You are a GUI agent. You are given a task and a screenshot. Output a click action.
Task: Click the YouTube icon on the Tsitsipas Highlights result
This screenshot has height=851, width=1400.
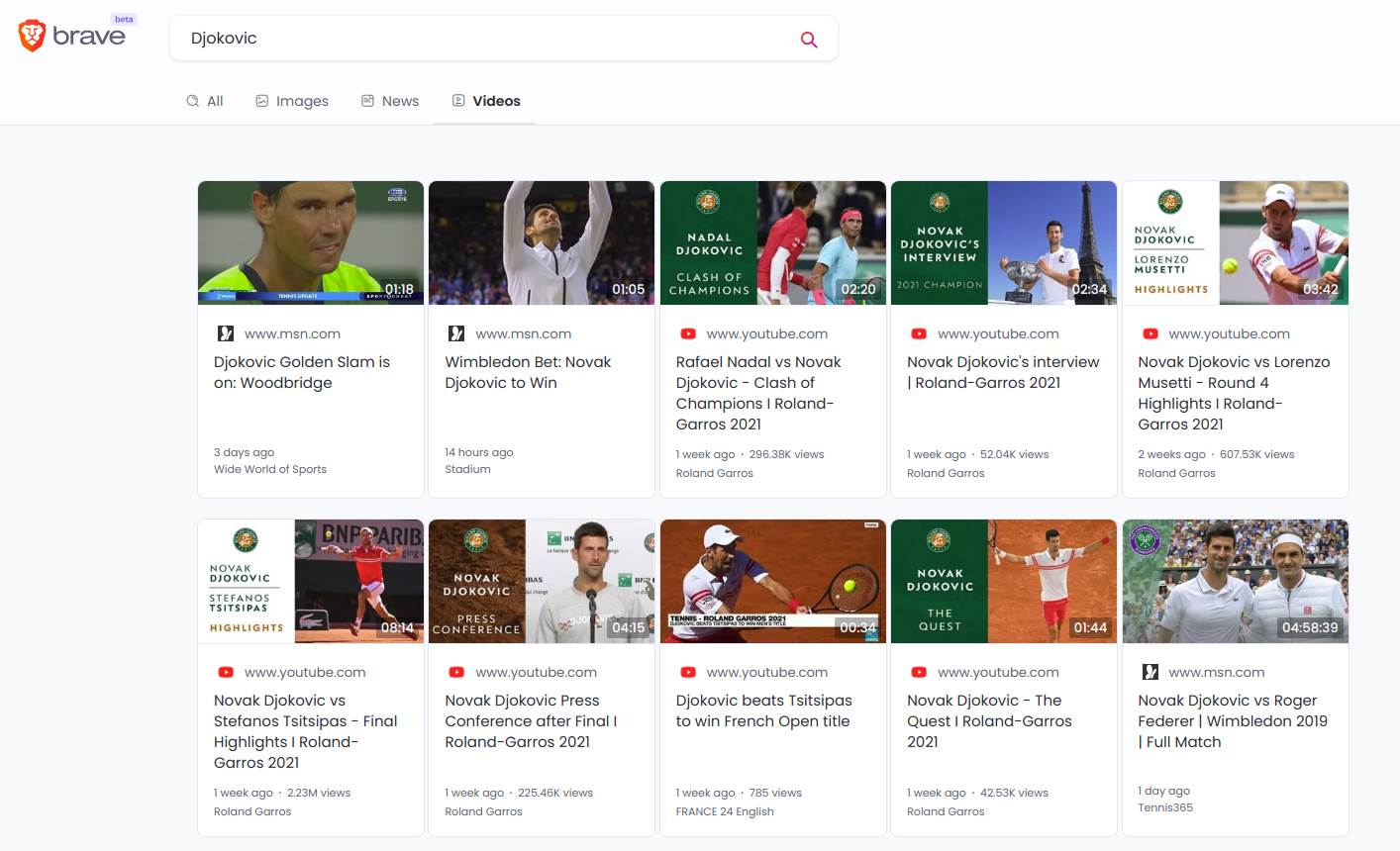click(x=226, y=672)
